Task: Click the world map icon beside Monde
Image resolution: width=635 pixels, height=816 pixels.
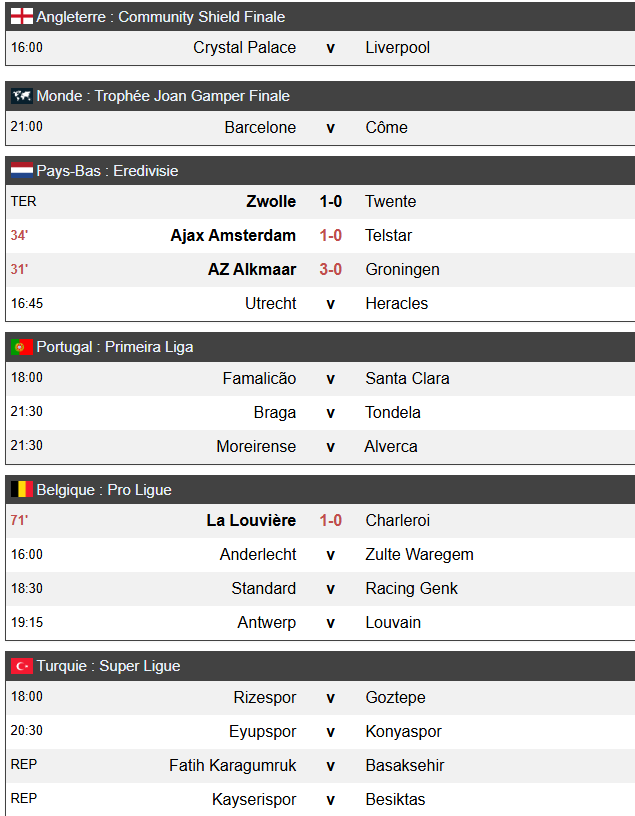Action: click(x=22, y=96)
